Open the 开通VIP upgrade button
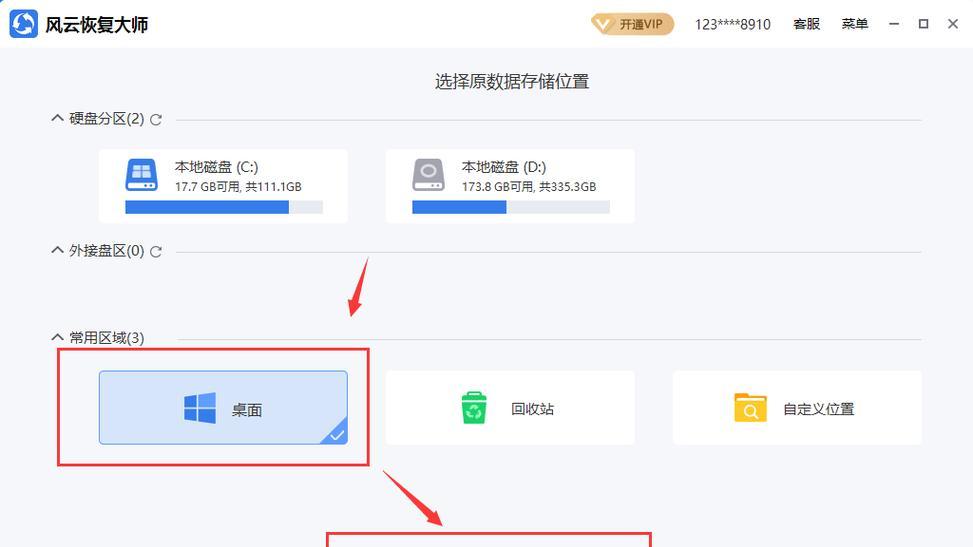 coord(632,24)
